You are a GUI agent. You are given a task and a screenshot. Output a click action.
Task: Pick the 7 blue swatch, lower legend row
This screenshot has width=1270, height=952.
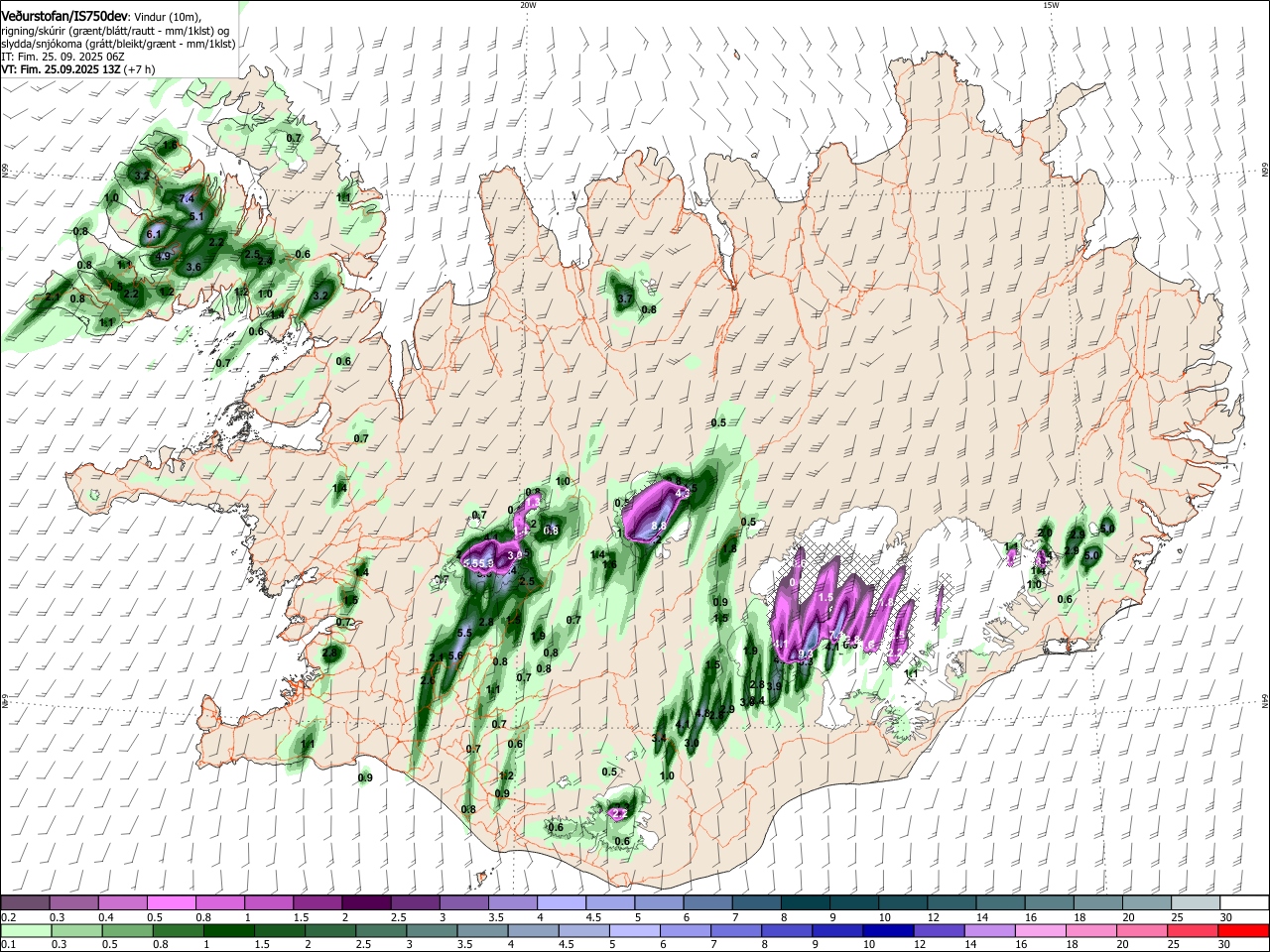[x=735, y=930]
